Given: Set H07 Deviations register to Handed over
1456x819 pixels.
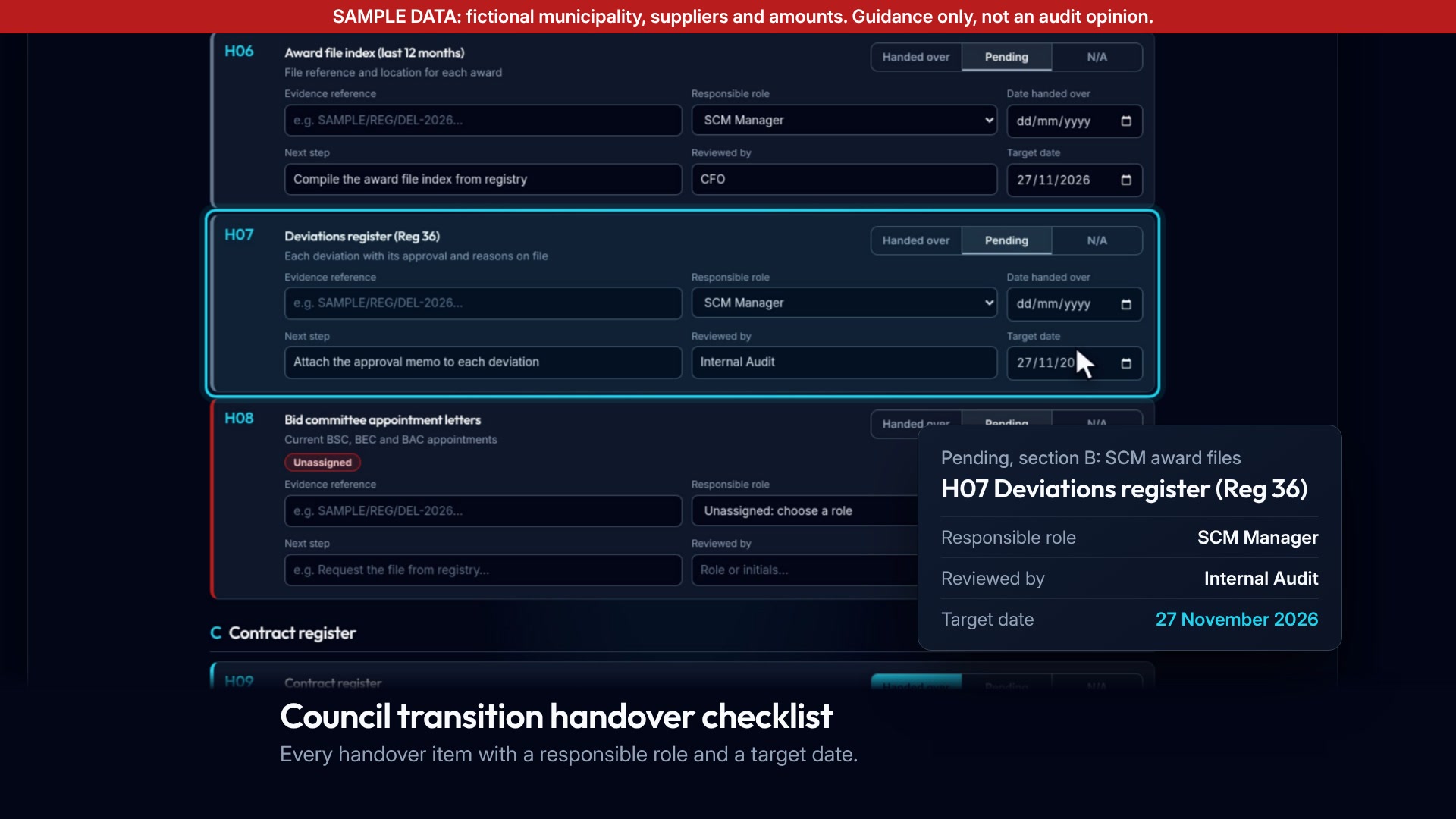Looking at the screenshot, I should click(916, 241).
